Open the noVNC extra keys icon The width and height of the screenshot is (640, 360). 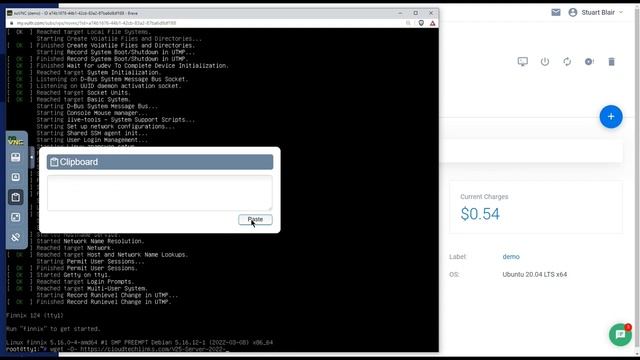tap(16, 177)
